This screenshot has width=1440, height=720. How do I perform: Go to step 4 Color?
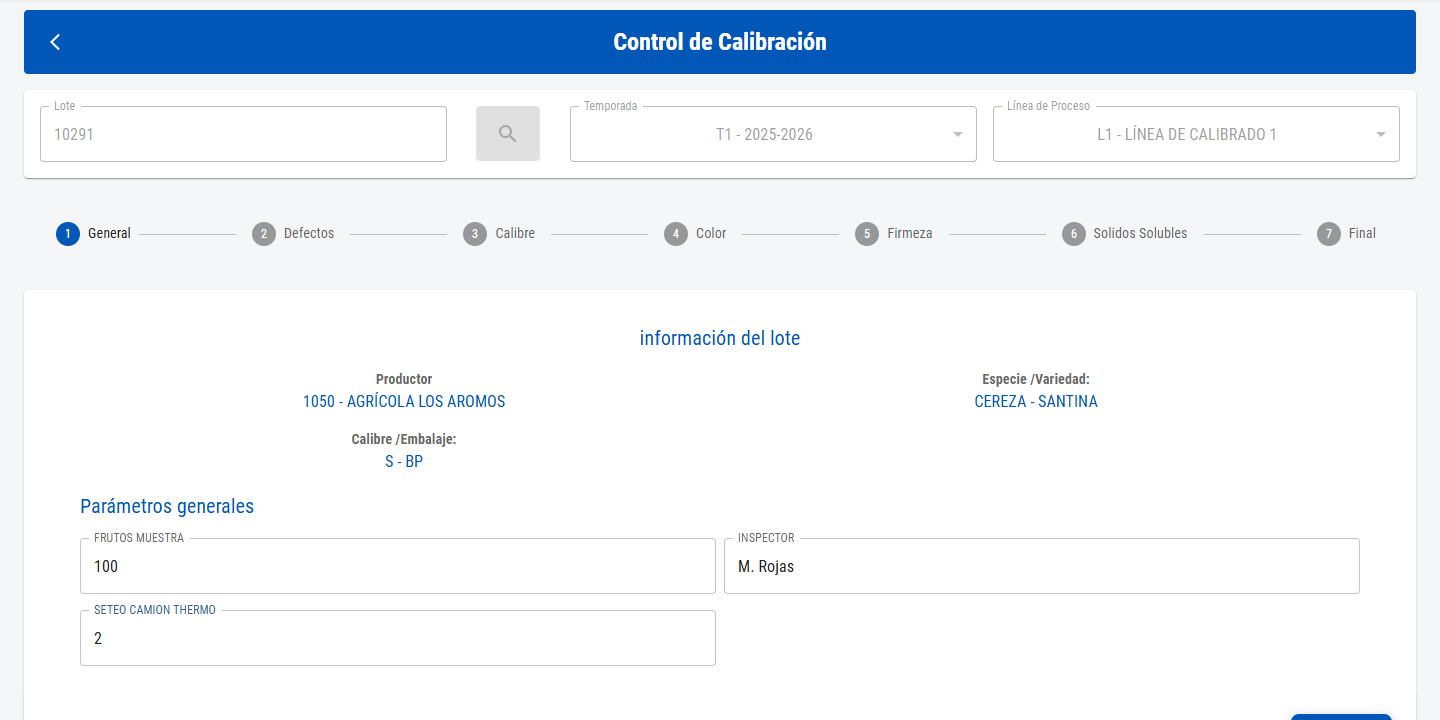pyautogui.click(x=696, y=234)
